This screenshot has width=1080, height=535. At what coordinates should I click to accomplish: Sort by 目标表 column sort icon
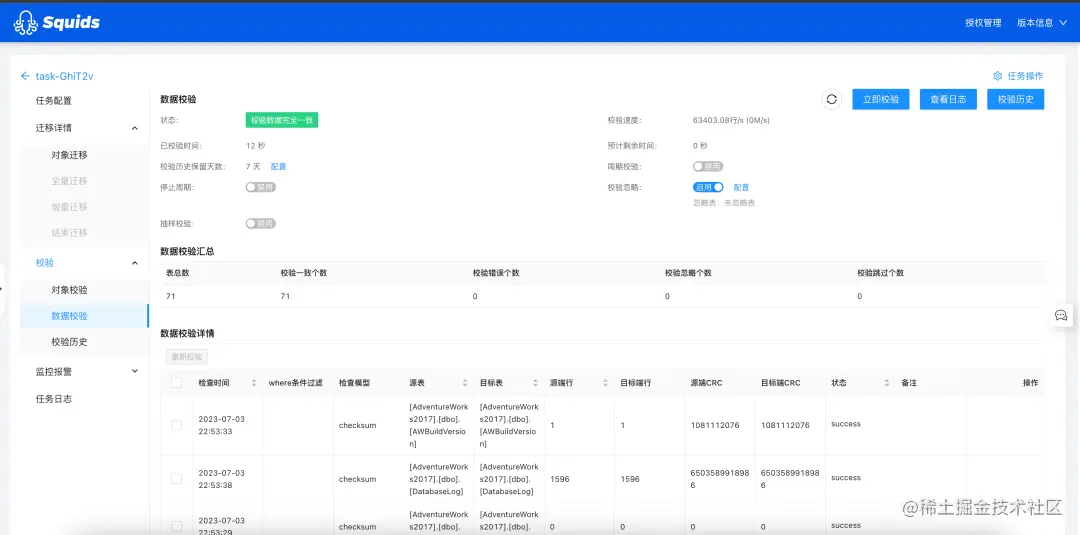[535, 383]
